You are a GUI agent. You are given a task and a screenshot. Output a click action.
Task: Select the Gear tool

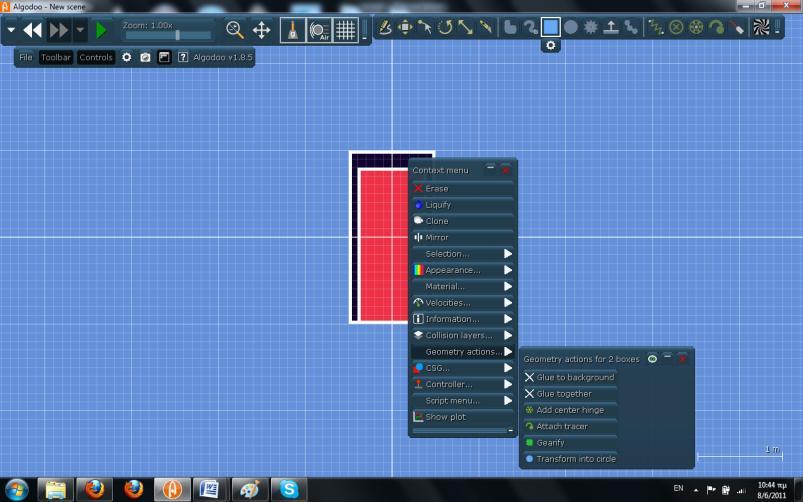[590, 27]
